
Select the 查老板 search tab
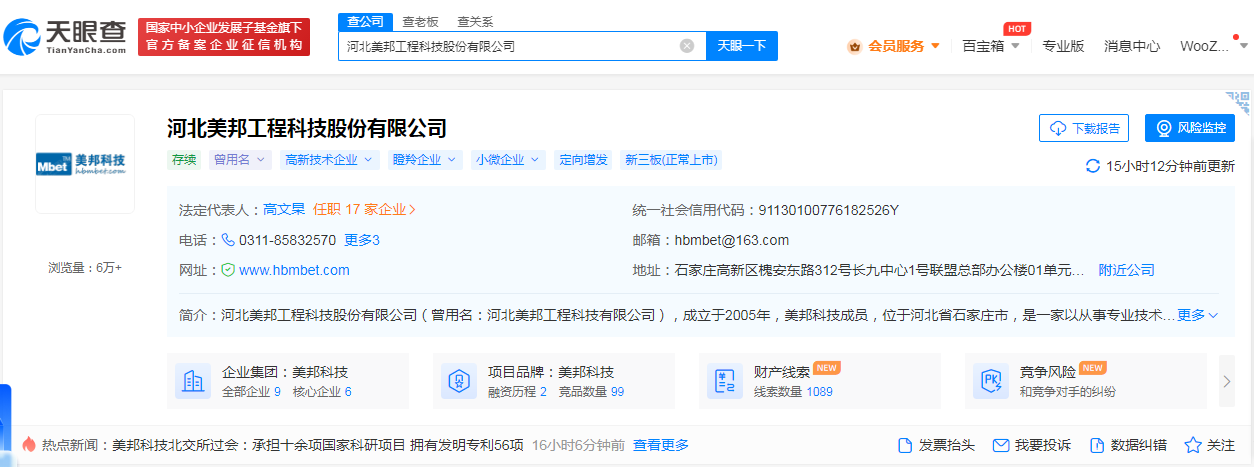click(x=420, y=22)
